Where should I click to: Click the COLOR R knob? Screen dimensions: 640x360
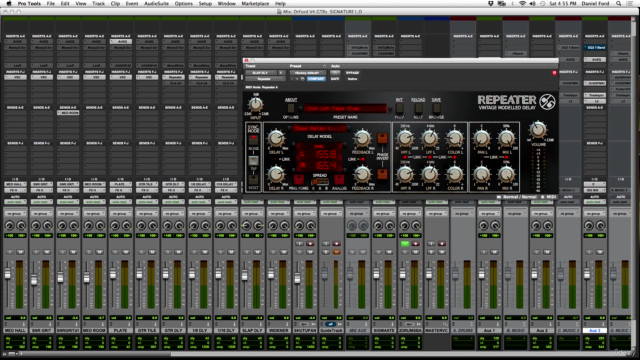pyautogui.click(x=454, y=175)
